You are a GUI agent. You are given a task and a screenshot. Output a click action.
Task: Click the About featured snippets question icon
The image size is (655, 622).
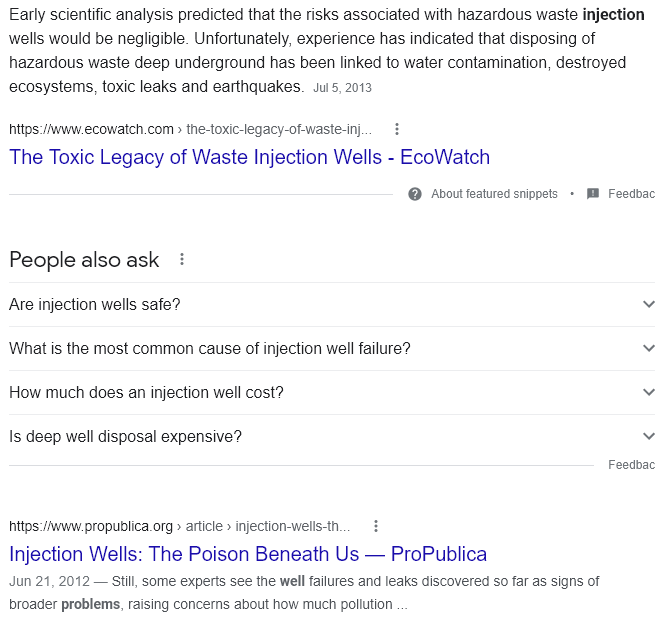(415, 194)
